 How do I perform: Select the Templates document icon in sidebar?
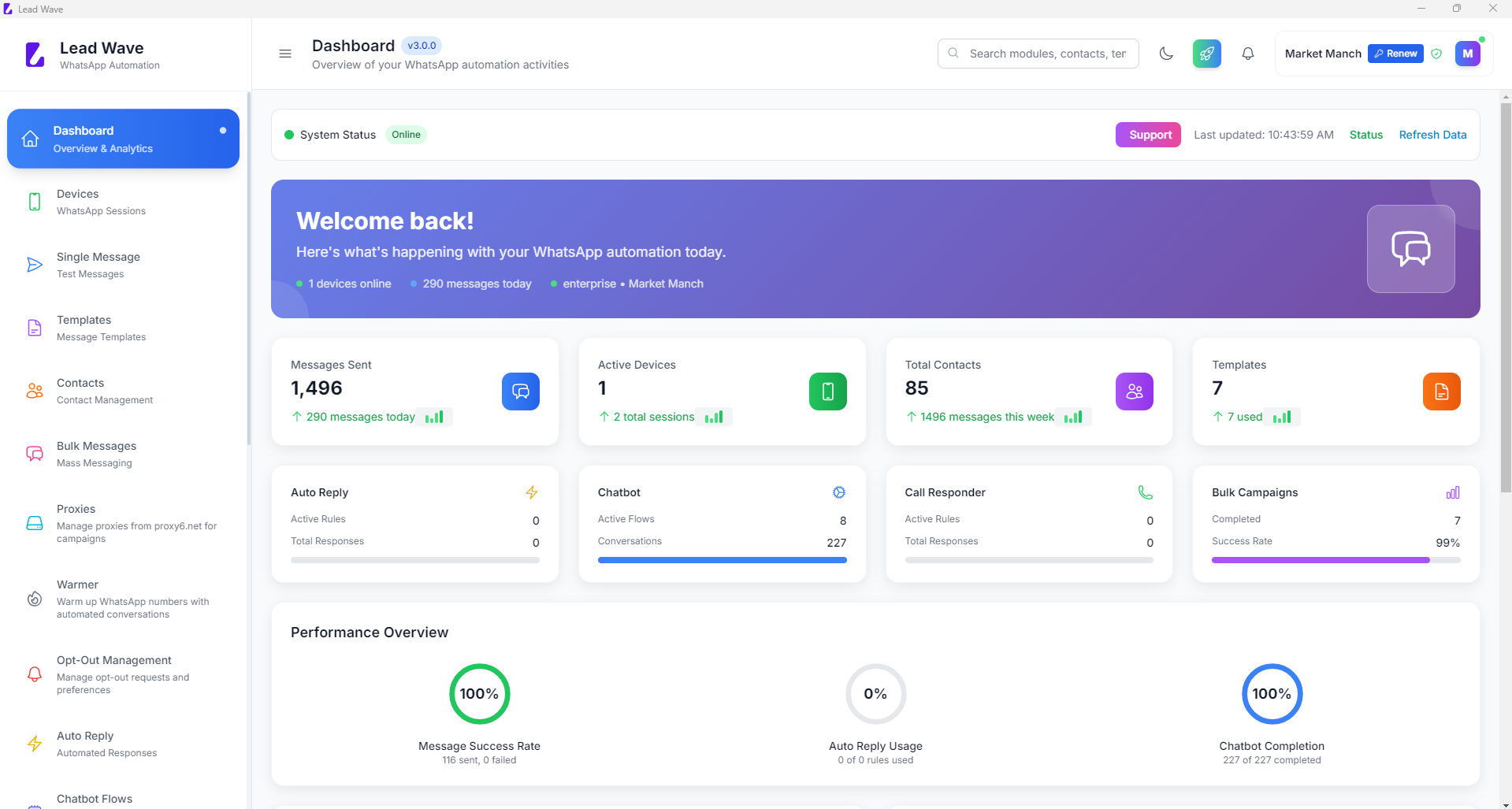[x=34, y=328]
